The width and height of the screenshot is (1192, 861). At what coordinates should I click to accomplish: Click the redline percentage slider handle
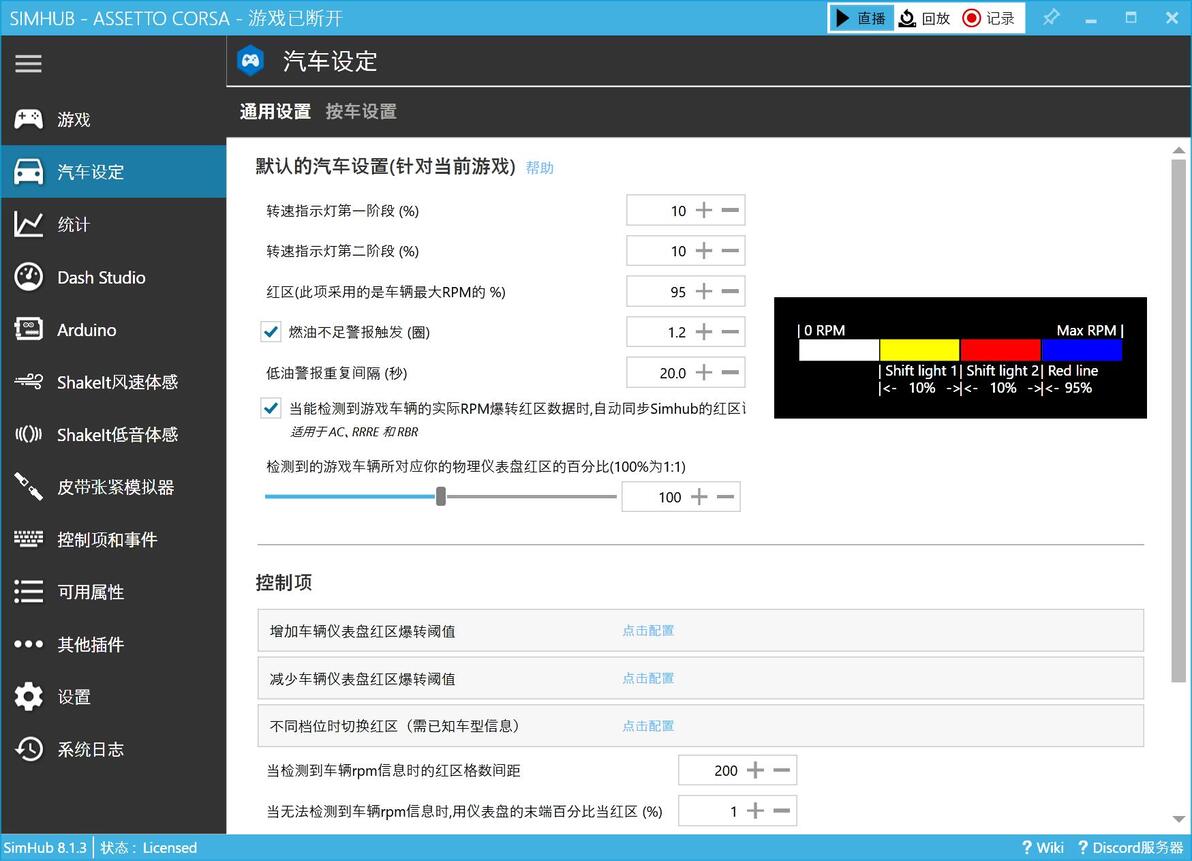click(441, 496)
